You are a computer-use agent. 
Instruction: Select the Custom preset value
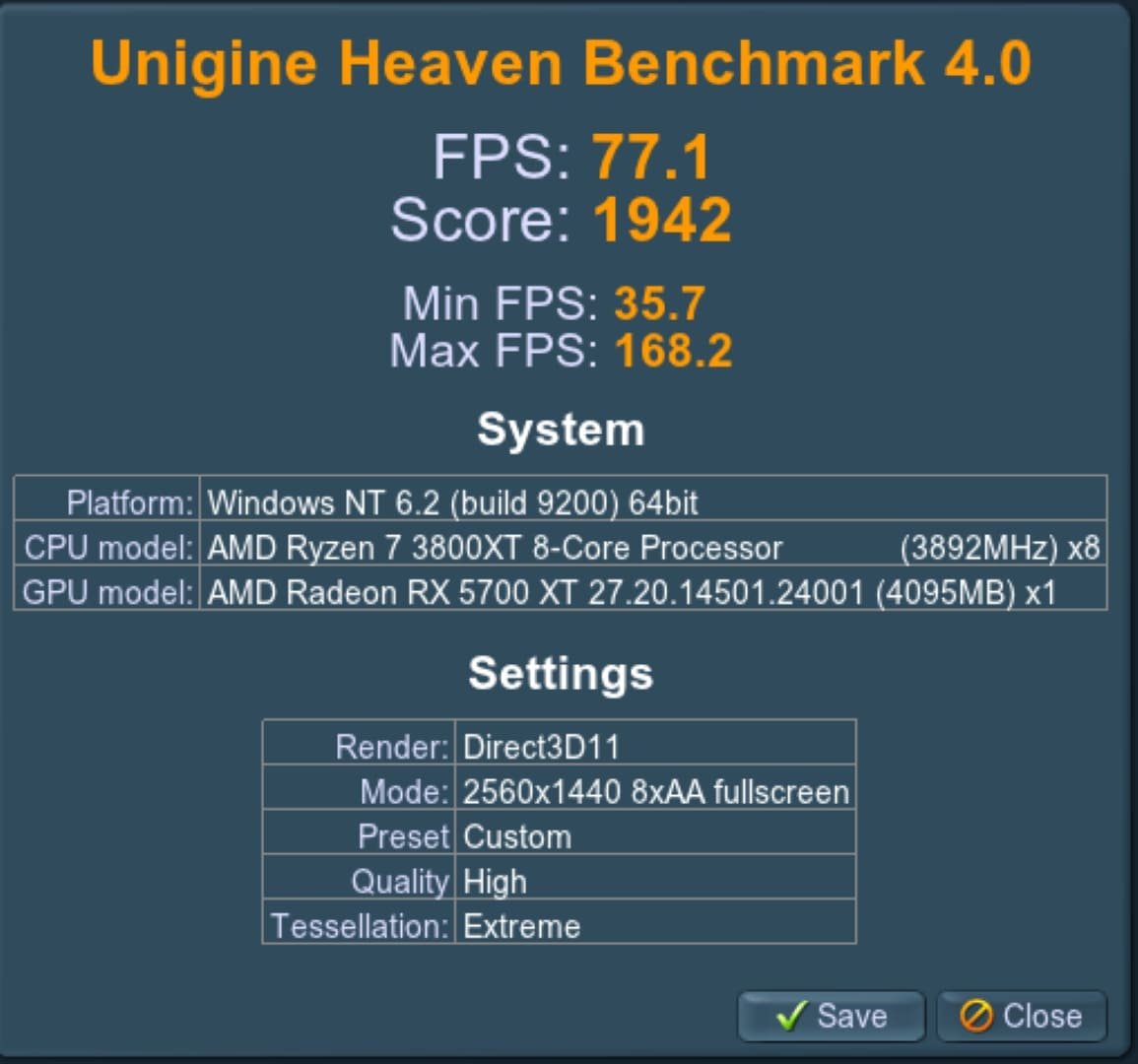pos(517,836)
